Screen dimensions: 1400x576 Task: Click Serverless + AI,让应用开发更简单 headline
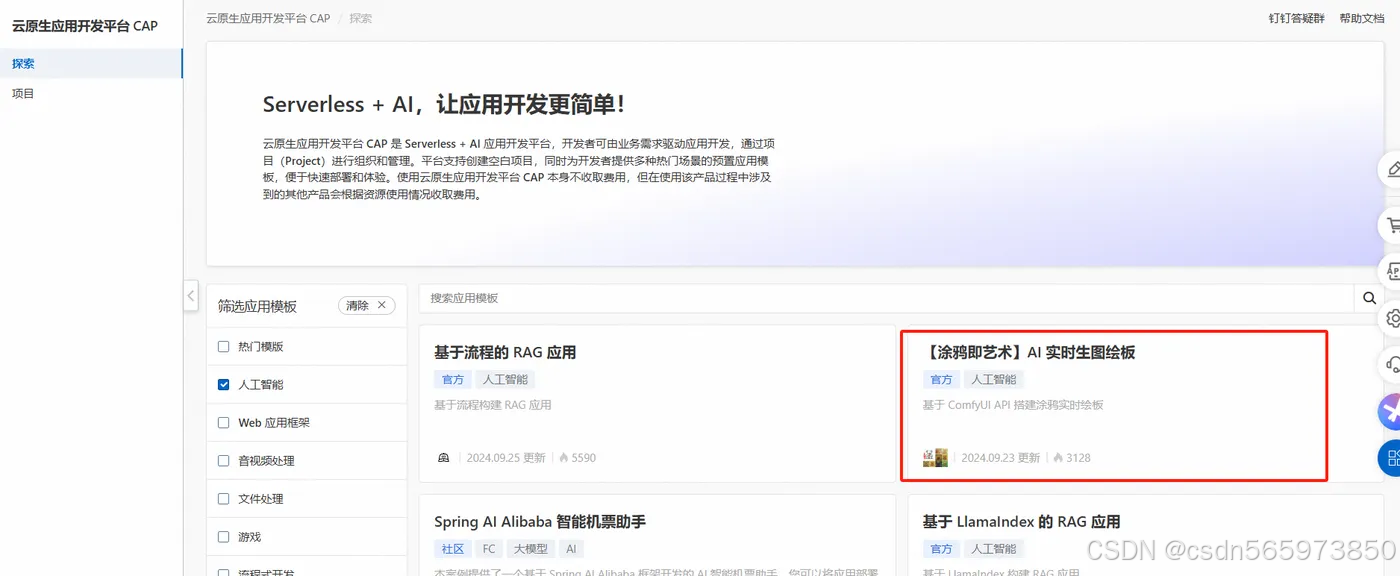[x=444, y=105]
